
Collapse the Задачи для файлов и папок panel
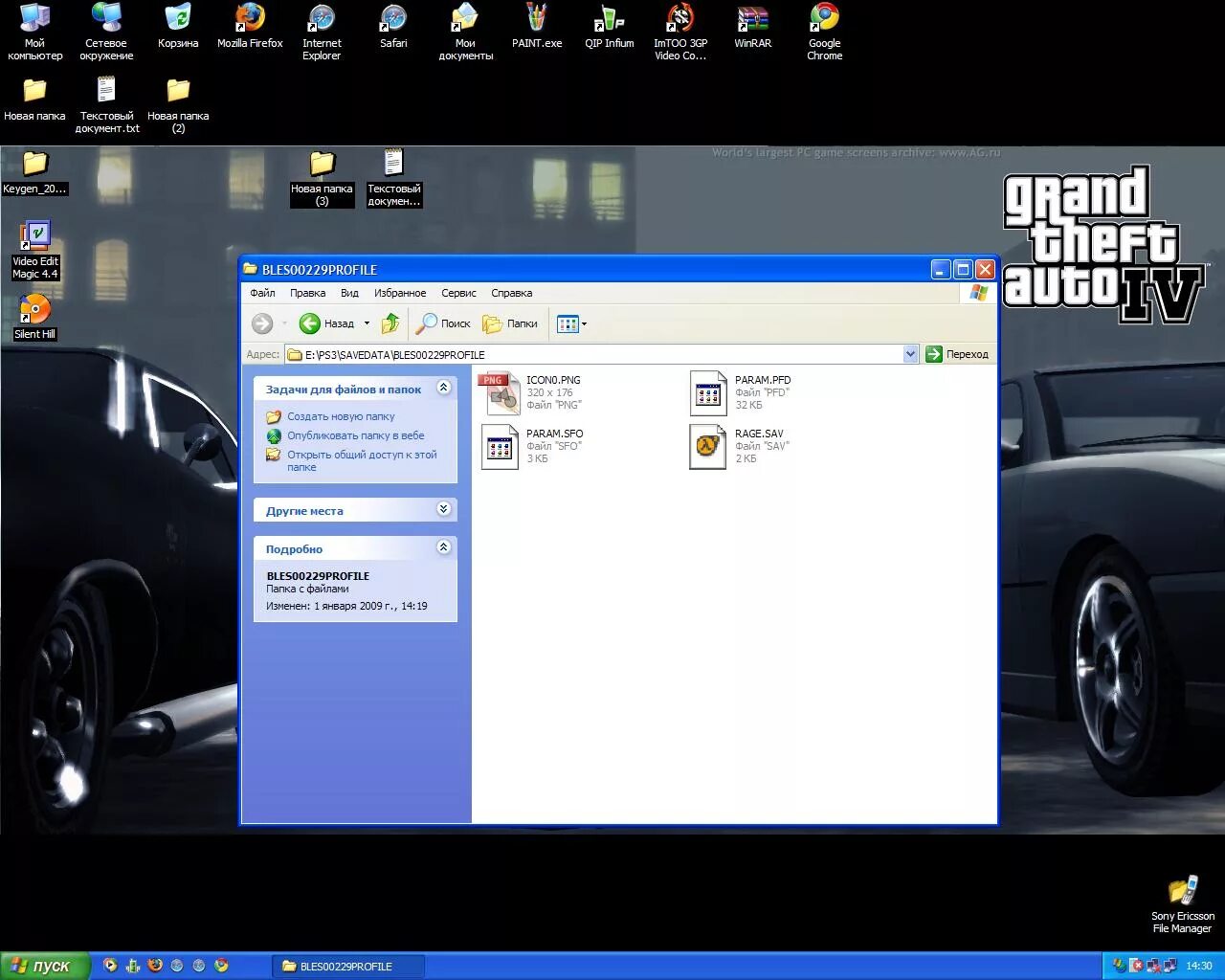(444, 388)
